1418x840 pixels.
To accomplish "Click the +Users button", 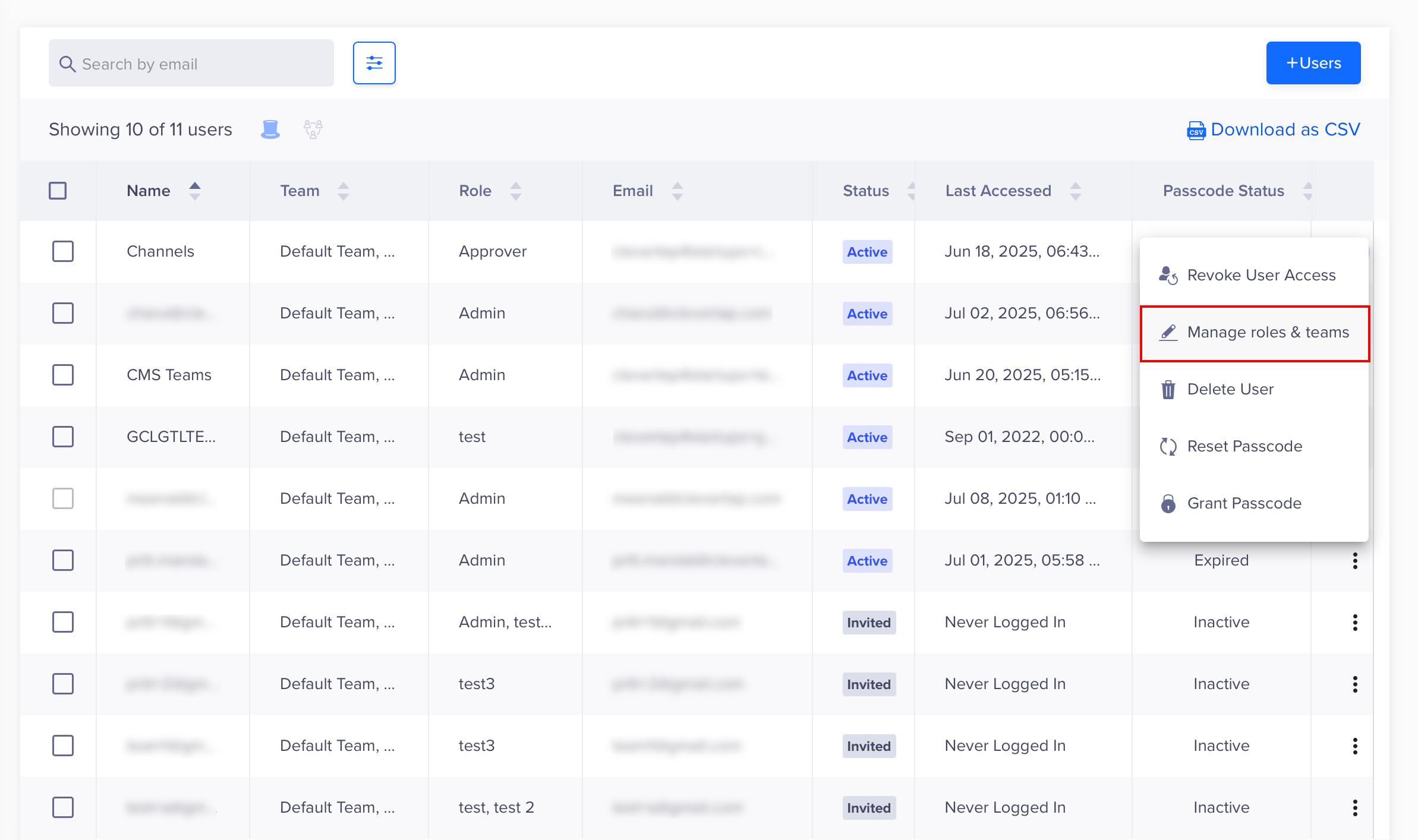I will coord(1313,62).
